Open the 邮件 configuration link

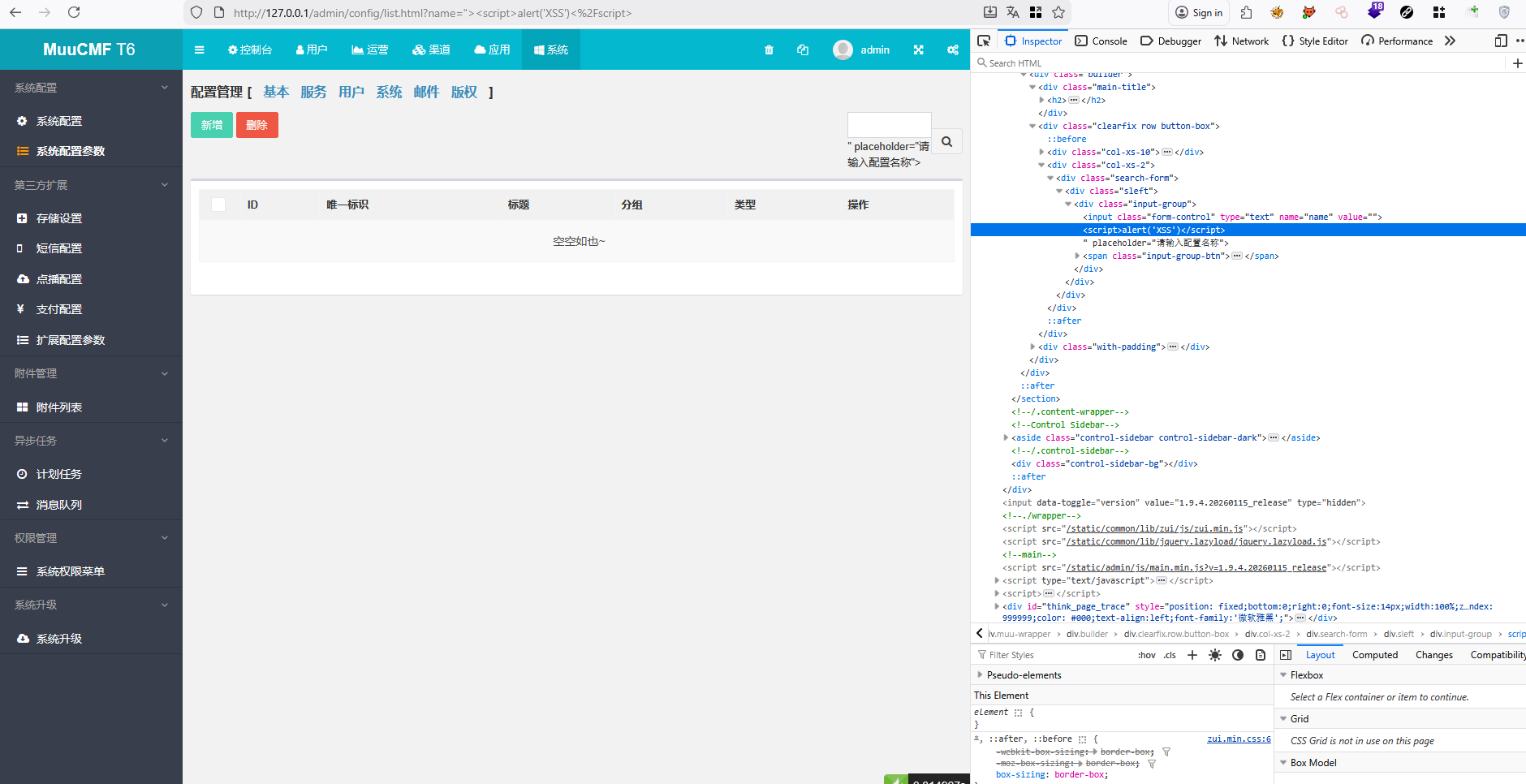click(426, 93)
